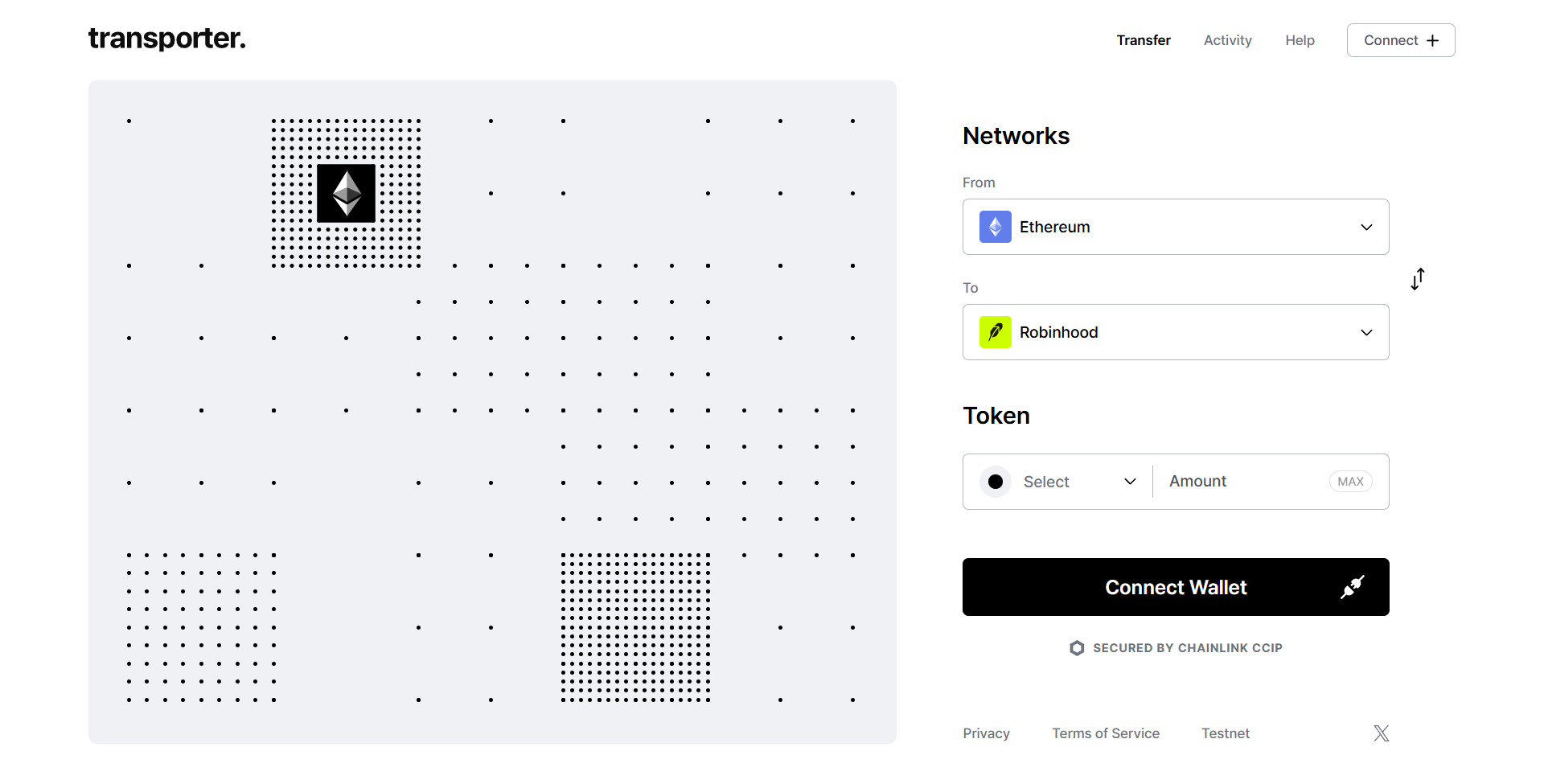The width and height of the screenshot is (1544, 784).
Task: Click the X (Twitter) icon in footer
Action: pyautogui.click(x=1381, y=733)
